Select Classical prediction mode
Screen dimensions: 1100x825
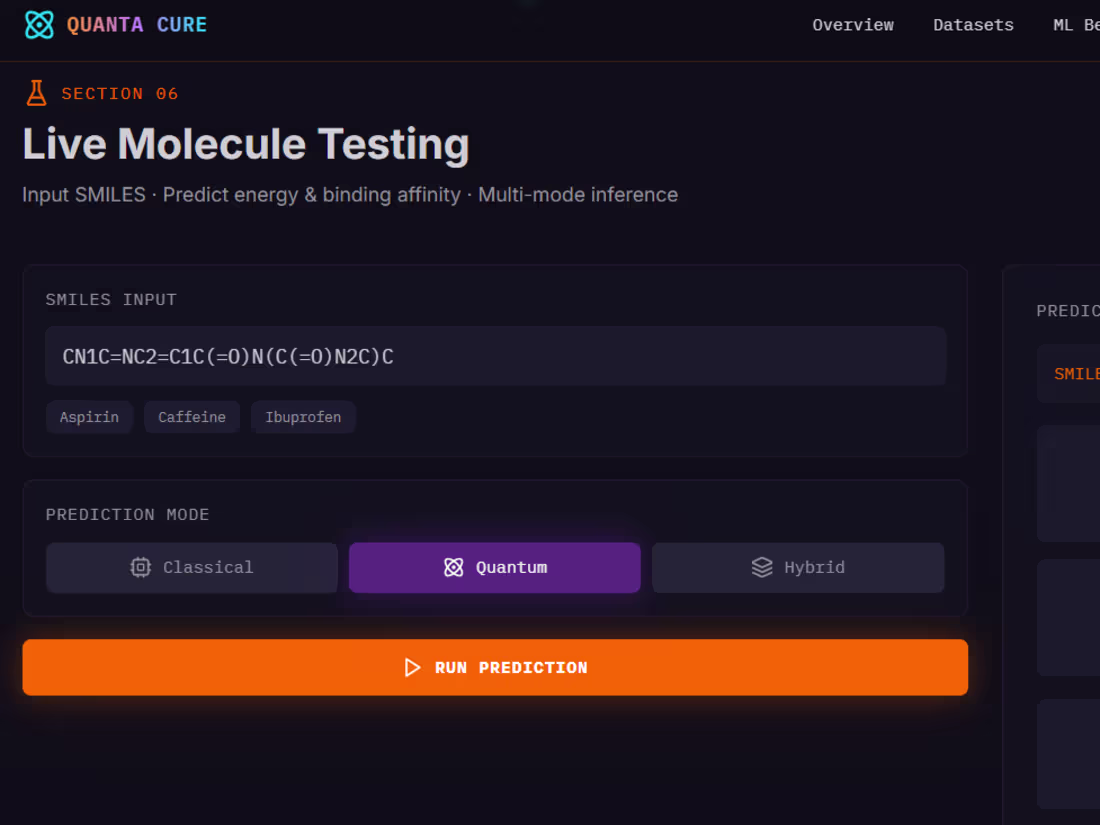click(x=192, y=567)
